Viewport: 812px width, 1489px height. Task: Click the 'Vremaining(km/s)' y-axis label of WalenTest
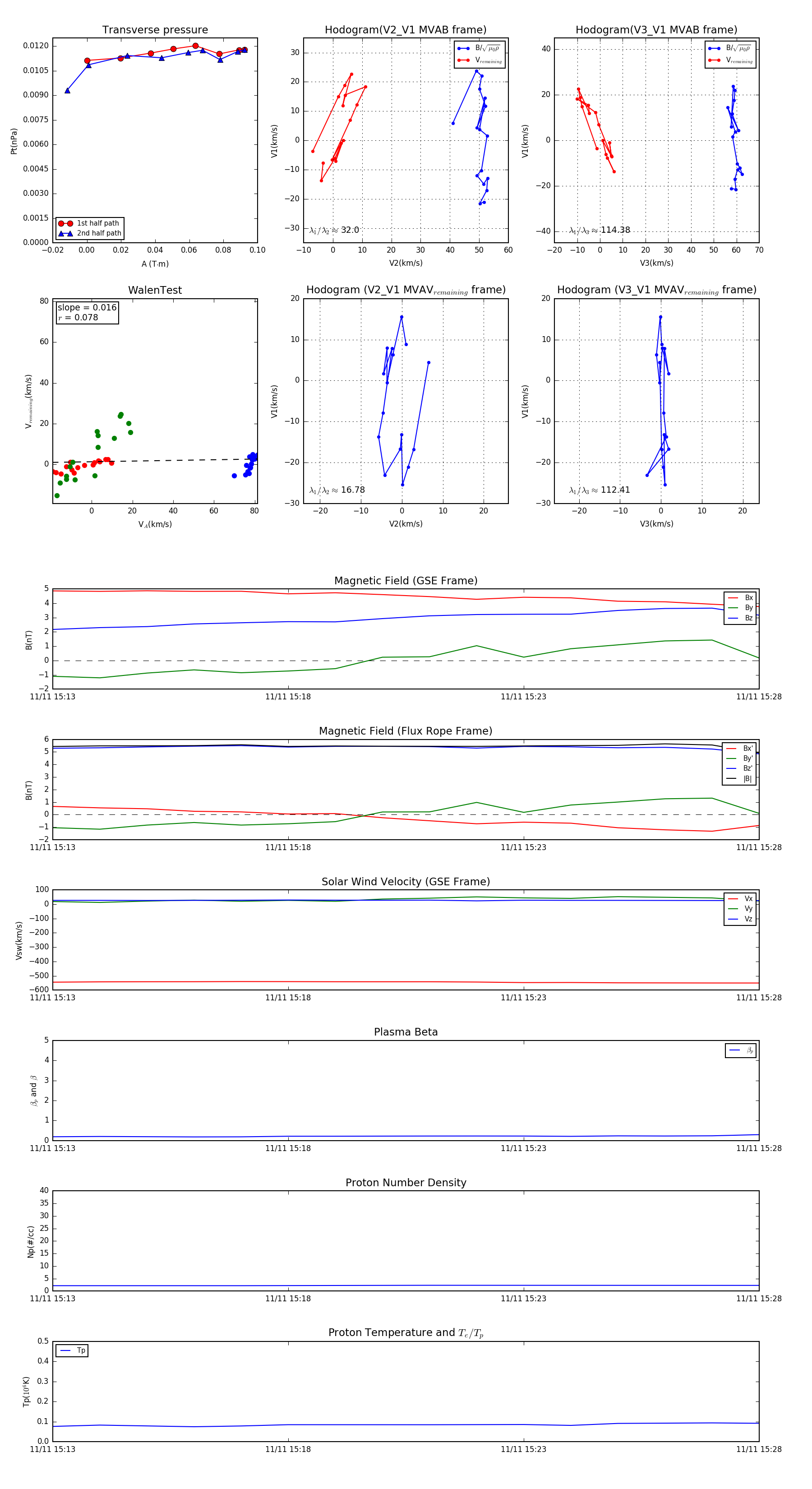tap(29, 401)
